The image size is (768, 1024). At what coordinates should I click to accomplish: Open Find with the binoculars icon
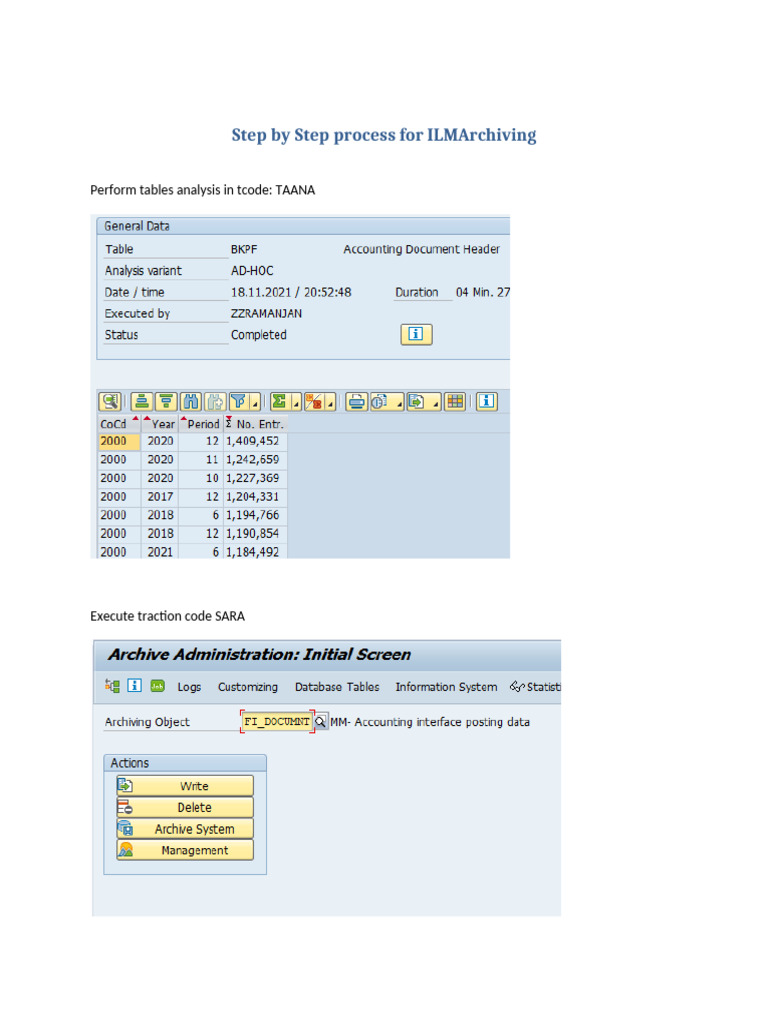(x=191, y=402)
